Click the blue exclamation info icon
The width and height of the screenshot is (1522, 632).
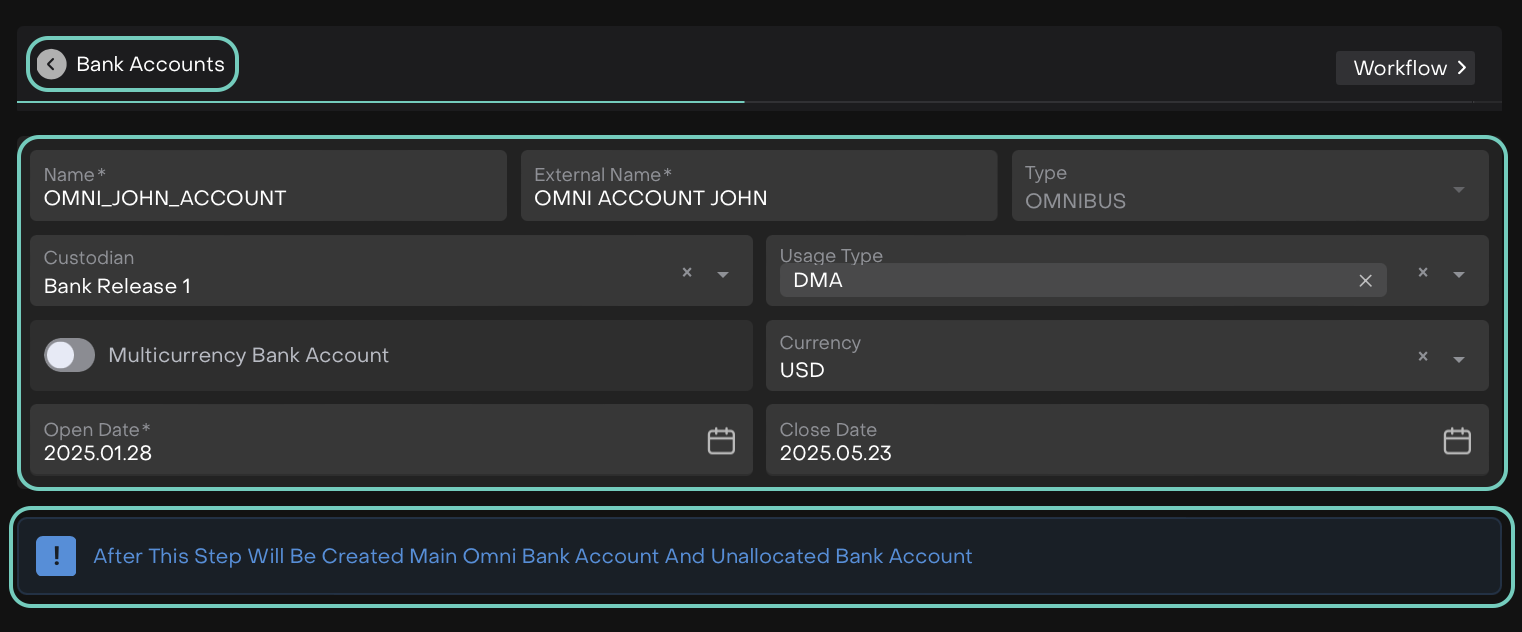tap(56, 556)
